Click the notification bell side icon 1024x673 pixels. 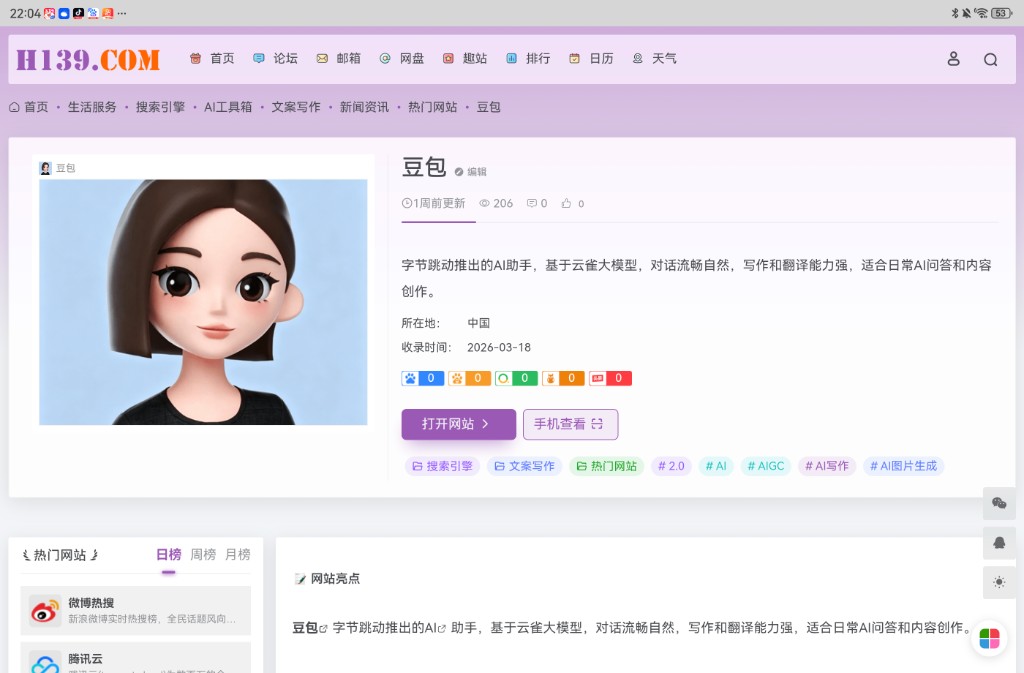coord(999,543)
